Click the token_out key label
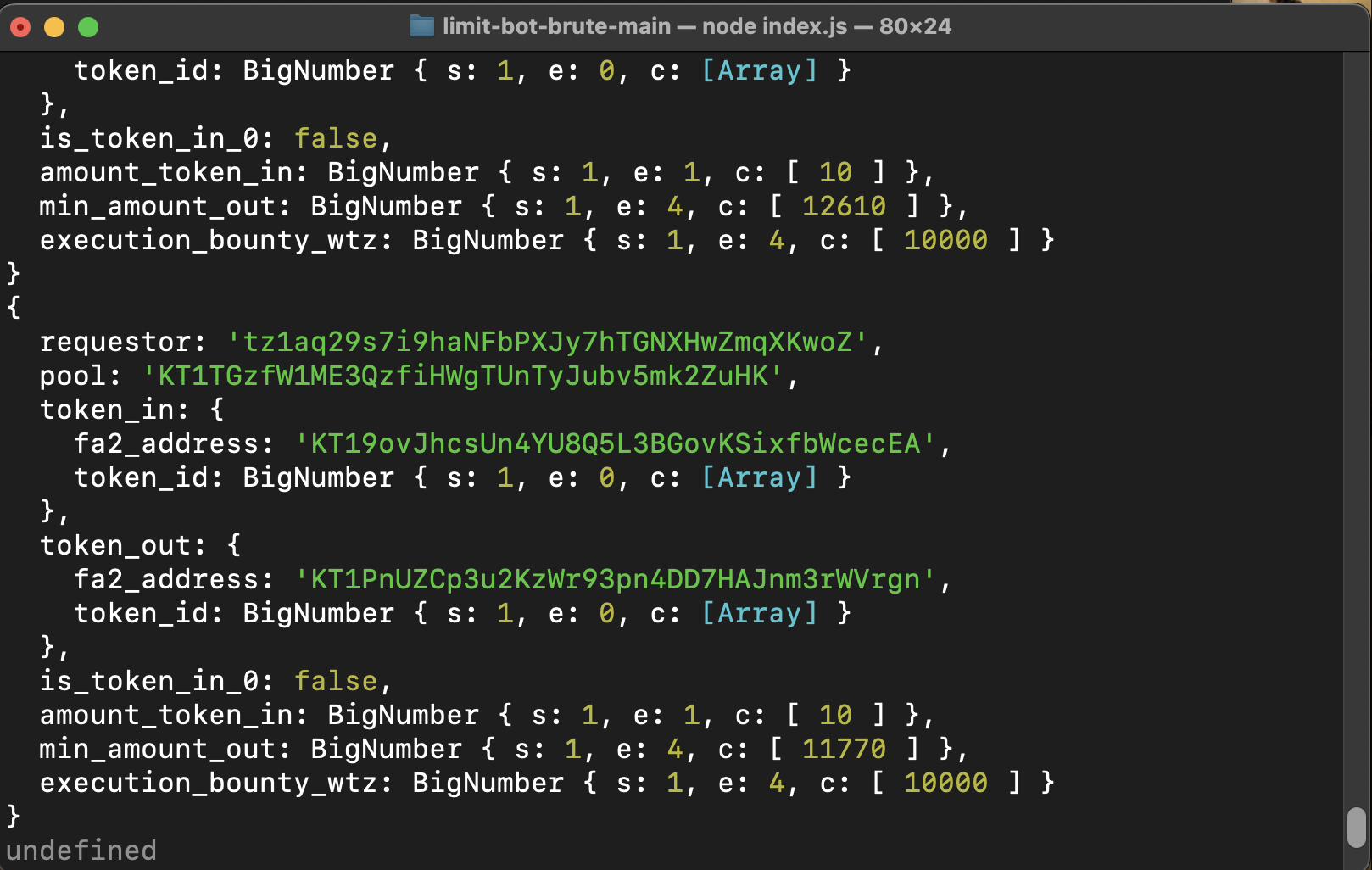Screen dimensions: 1372x870 click(115, 545)
